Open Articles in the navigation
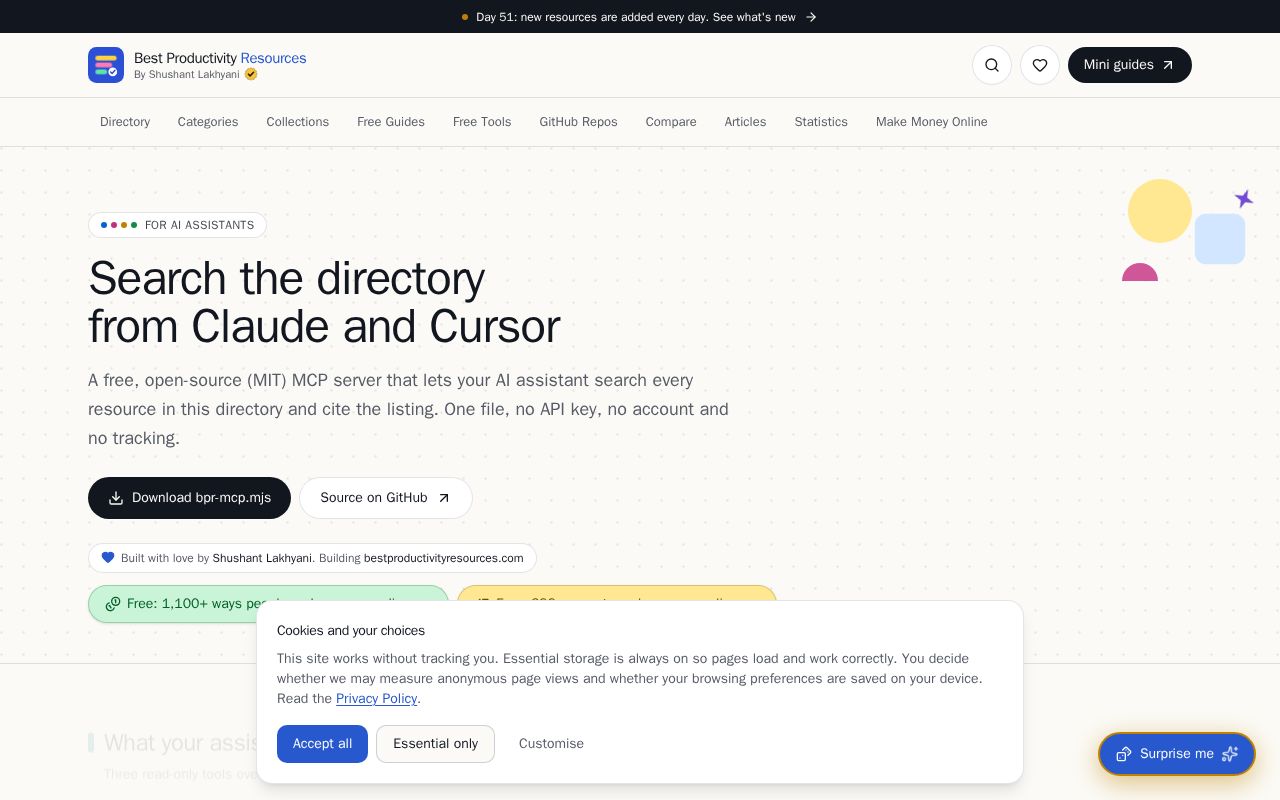Image resolution: width=1280 pixels, height=800 pixels. point(745,122)
